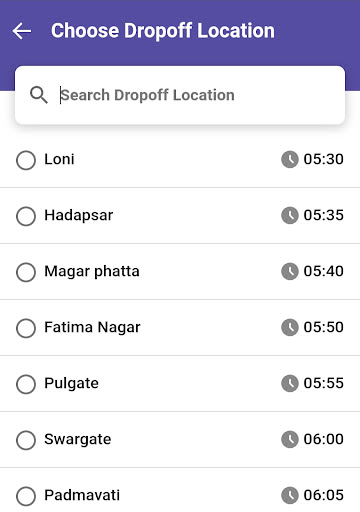Choose the Padmavati radio button
The image size is (360, 512).
(x=26, y=496)
